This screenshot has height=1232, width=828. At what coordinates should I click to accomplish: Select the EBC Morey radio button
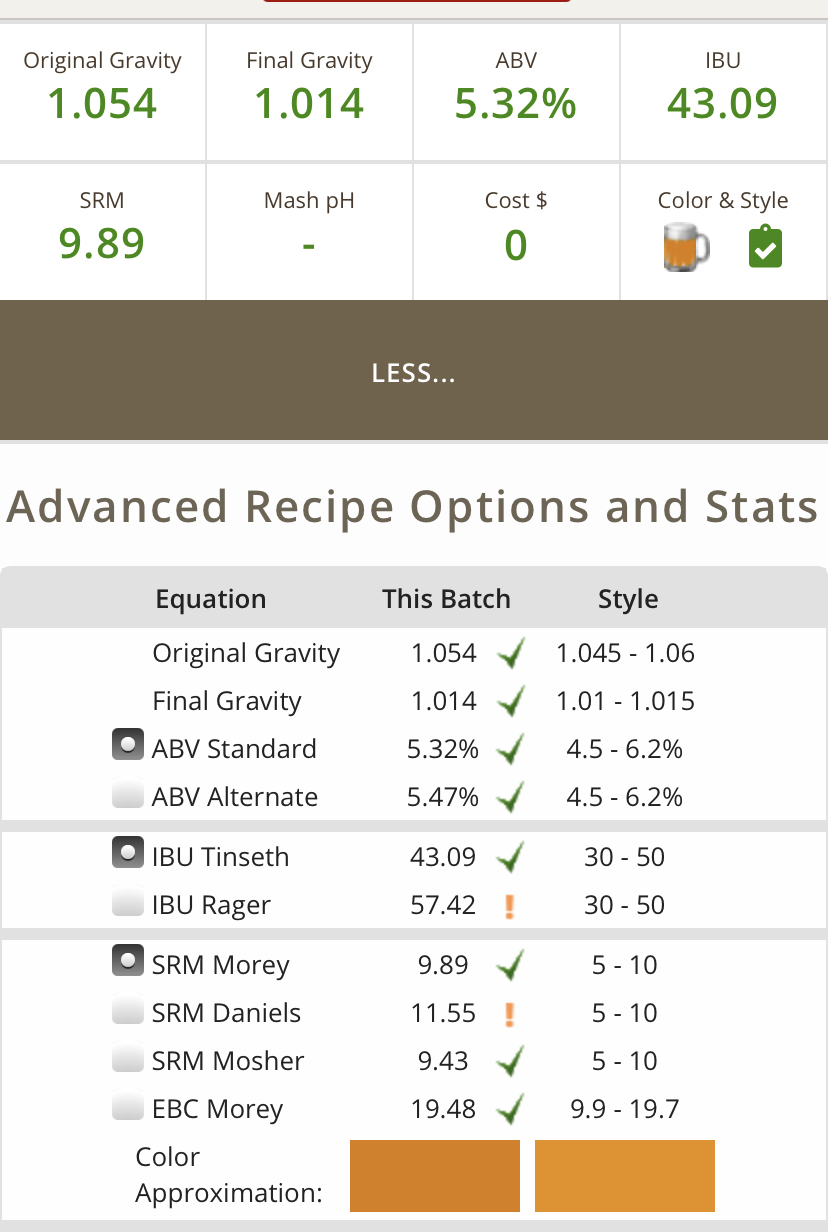[128, 1109]
